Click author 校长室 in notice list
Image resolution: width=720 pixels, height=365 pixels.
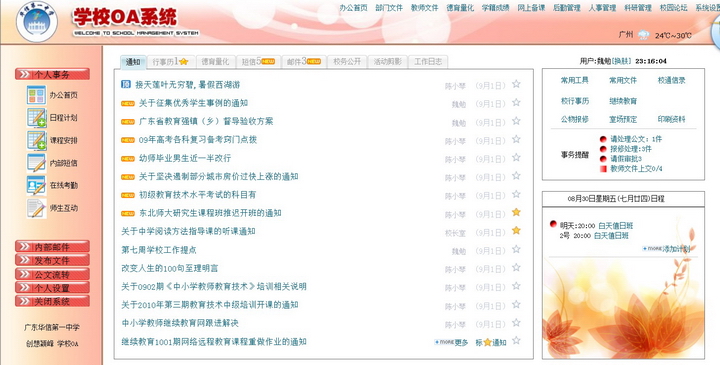(455, 233)
